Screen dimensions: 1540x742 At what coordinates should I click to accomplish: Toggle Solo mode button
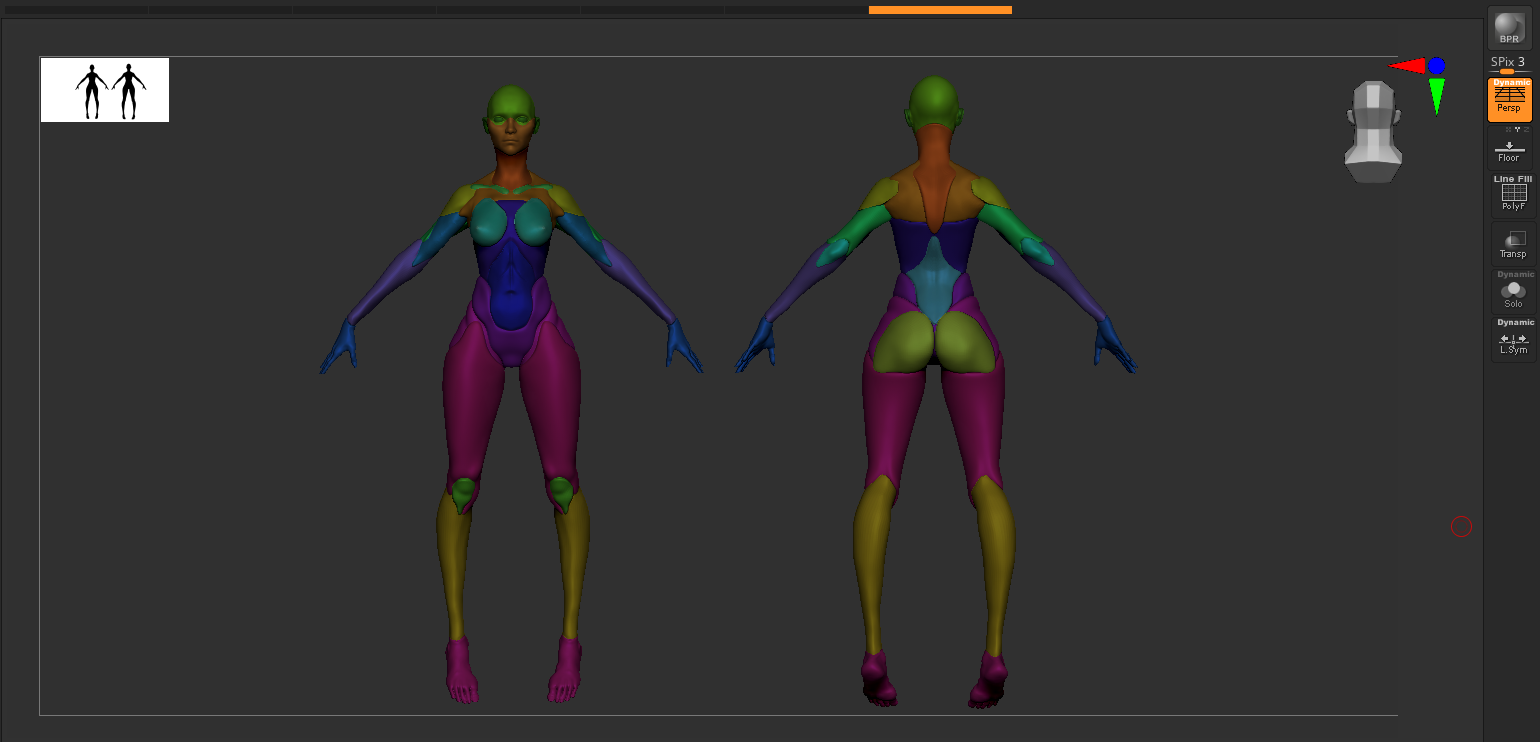point(1513,294)
